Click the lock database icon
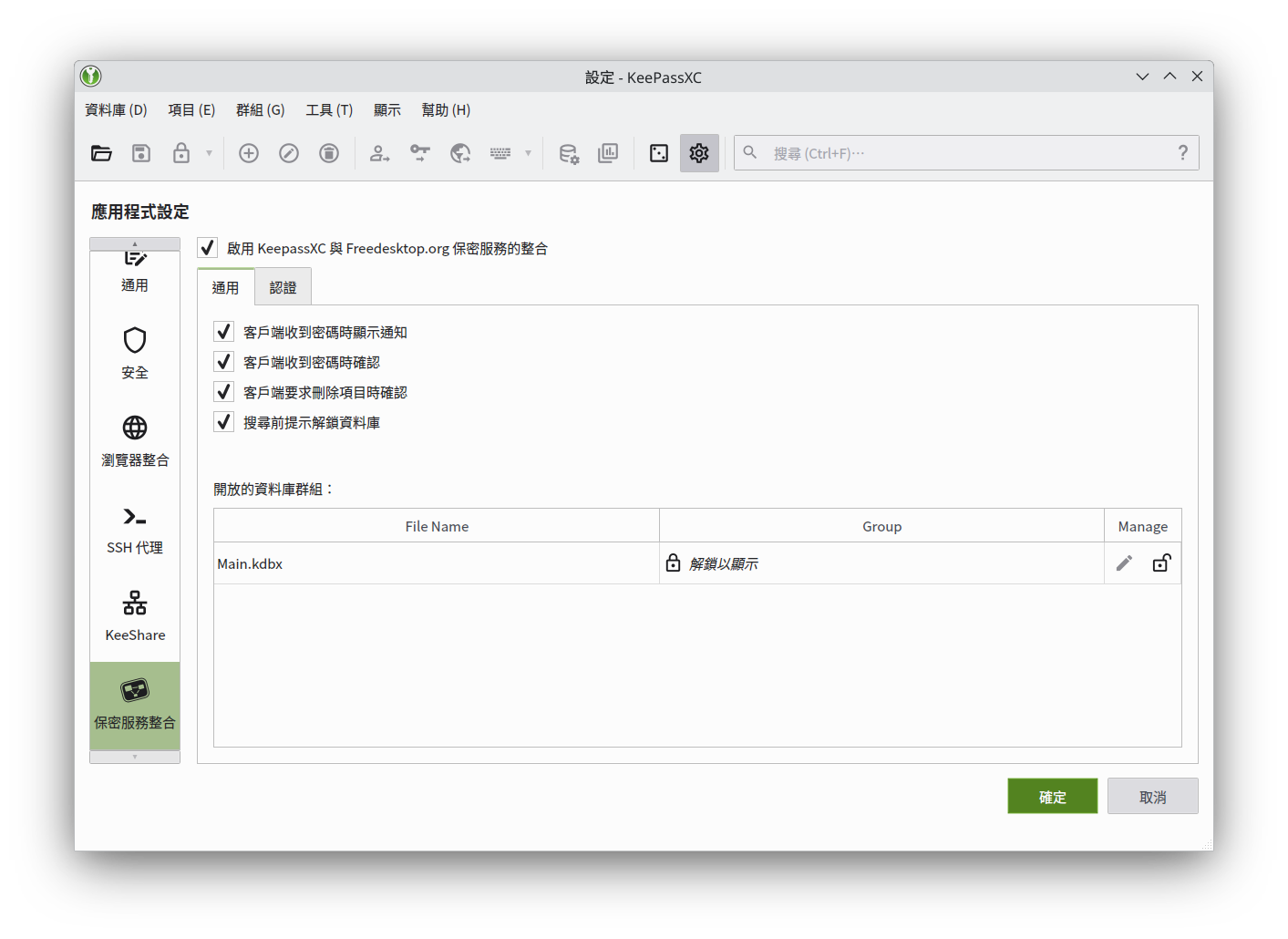 pos(181,153)
